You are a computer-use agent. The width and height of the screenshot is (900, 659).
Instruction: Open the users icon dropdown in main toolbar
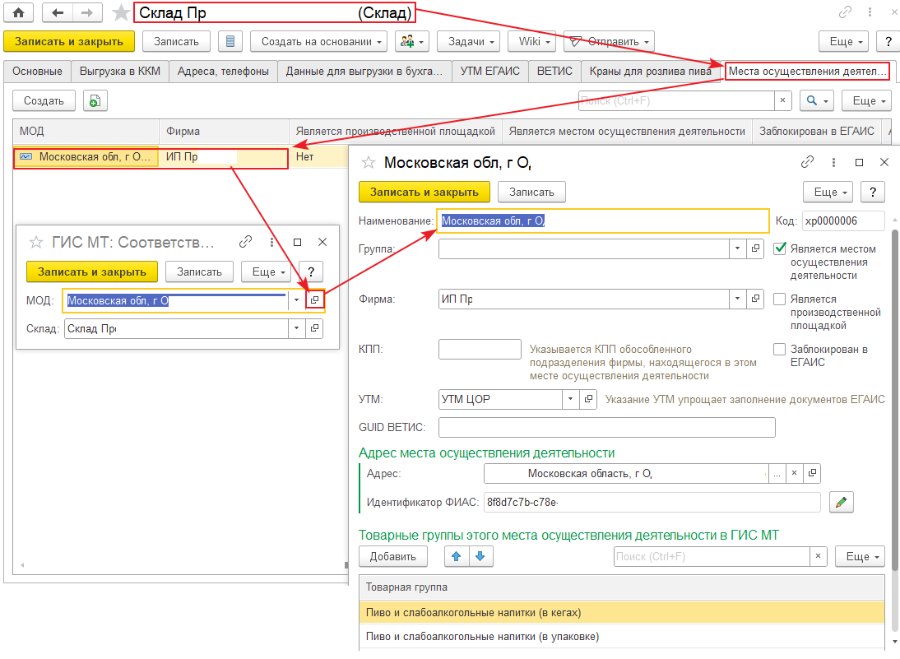click(412, 41)
